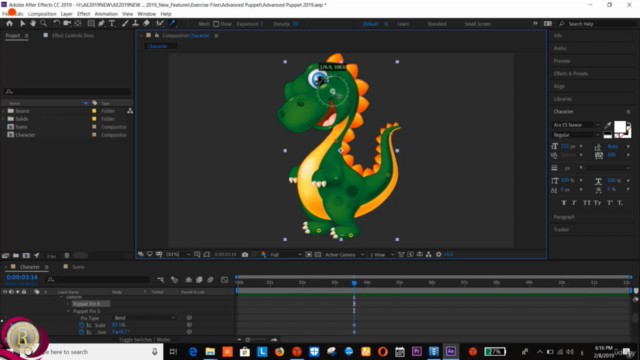Select the Hand tool
640x360 pixels.
point(33,24)
